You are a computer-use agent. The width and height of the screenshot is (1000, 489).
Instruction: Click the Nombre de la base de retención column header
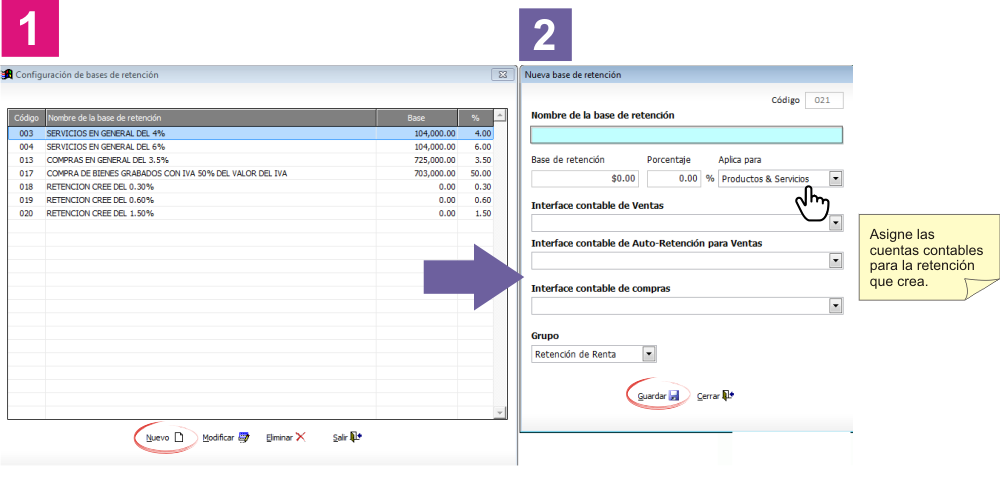211,118
